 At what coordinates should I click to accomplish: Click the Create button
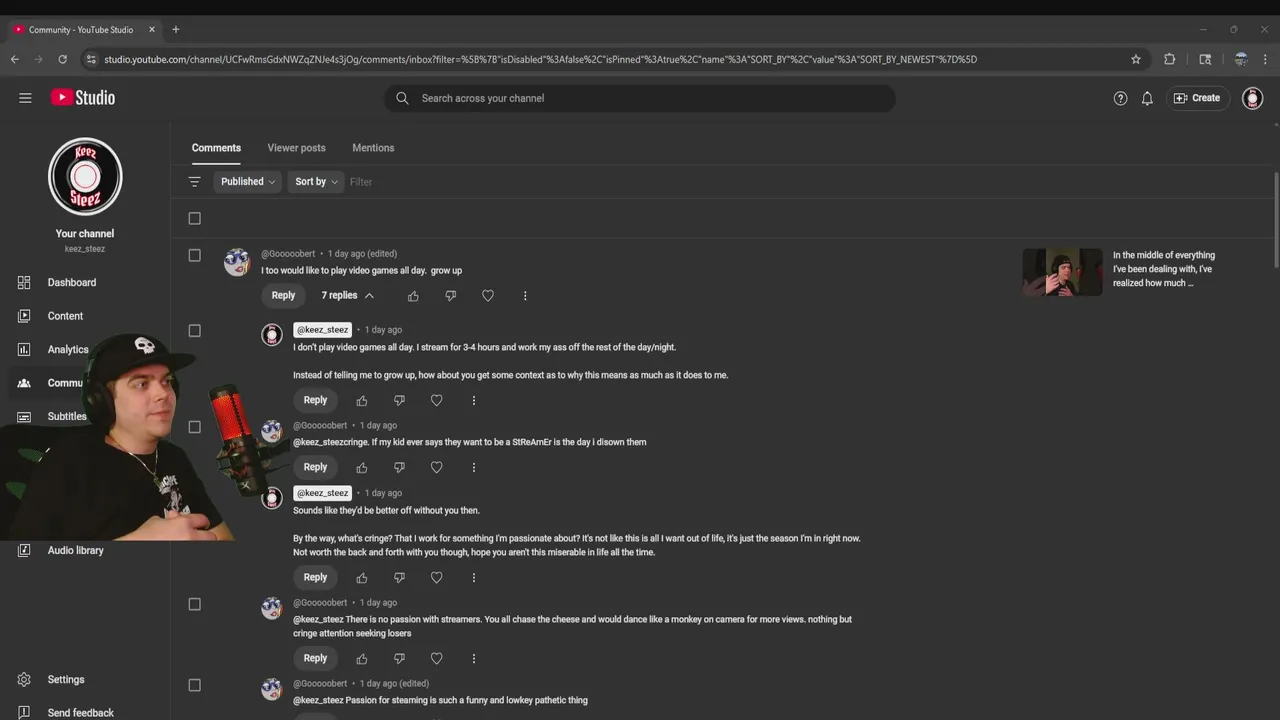1197,98
